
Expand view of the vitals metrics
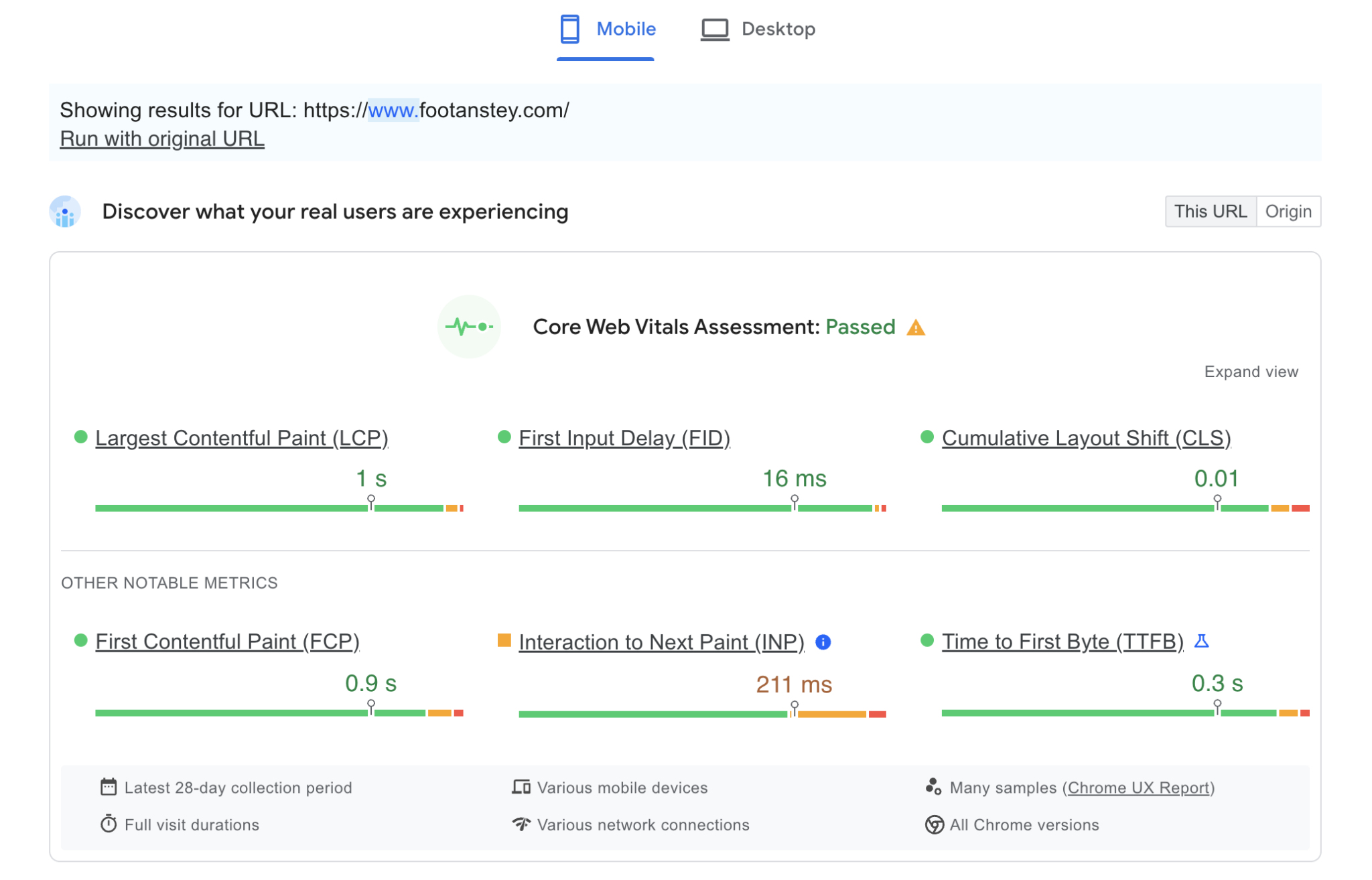1251,372
